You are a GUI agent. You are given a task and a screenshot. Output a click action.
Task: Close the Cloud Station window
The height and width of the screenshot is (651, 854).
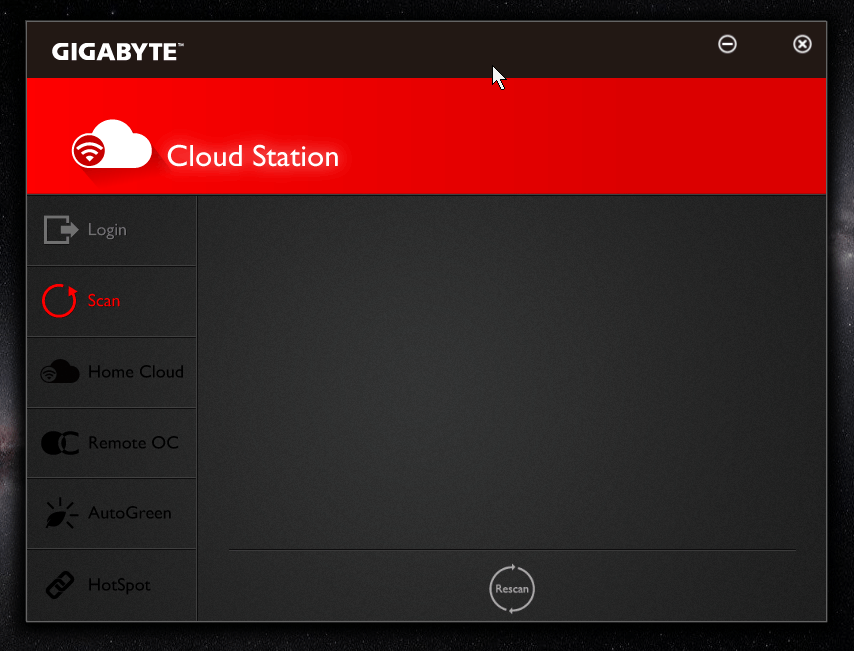[802, 44]
